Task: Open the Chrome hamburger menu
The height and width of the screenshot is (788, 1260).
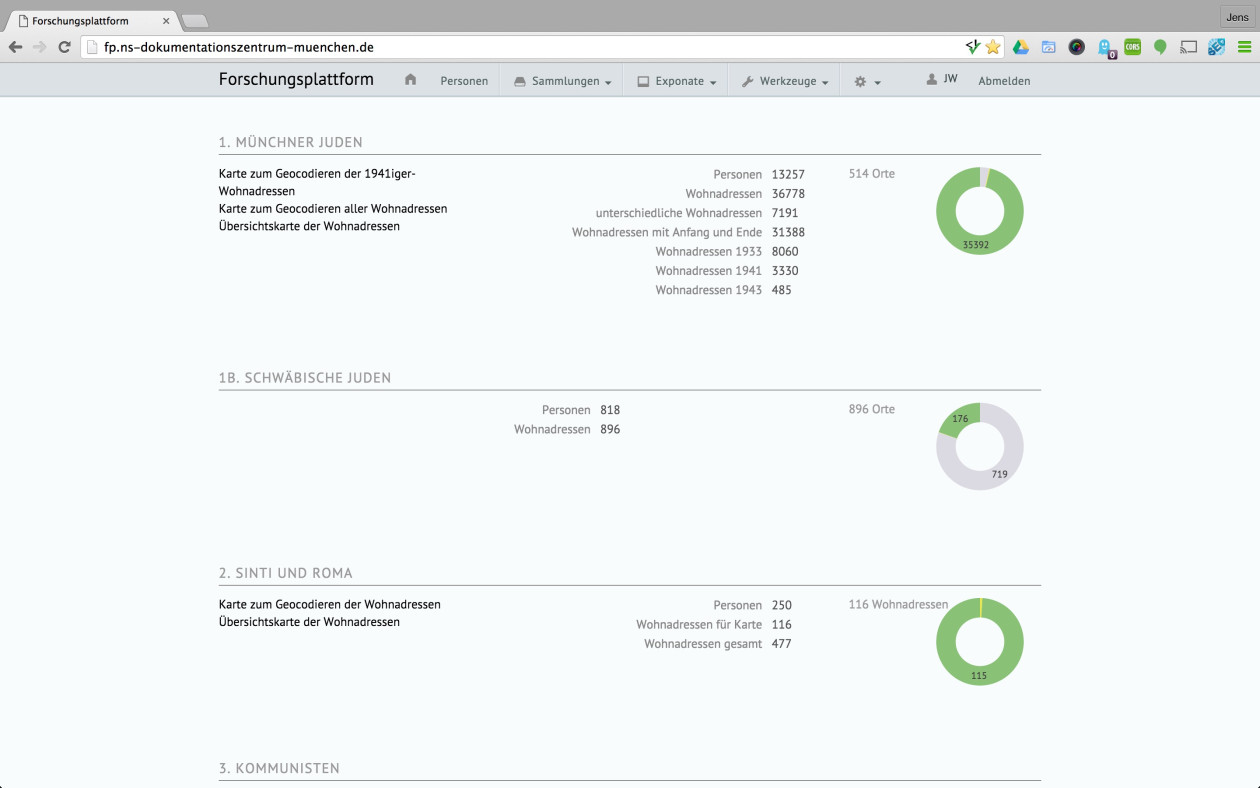Action: [x=1244, y=47]
